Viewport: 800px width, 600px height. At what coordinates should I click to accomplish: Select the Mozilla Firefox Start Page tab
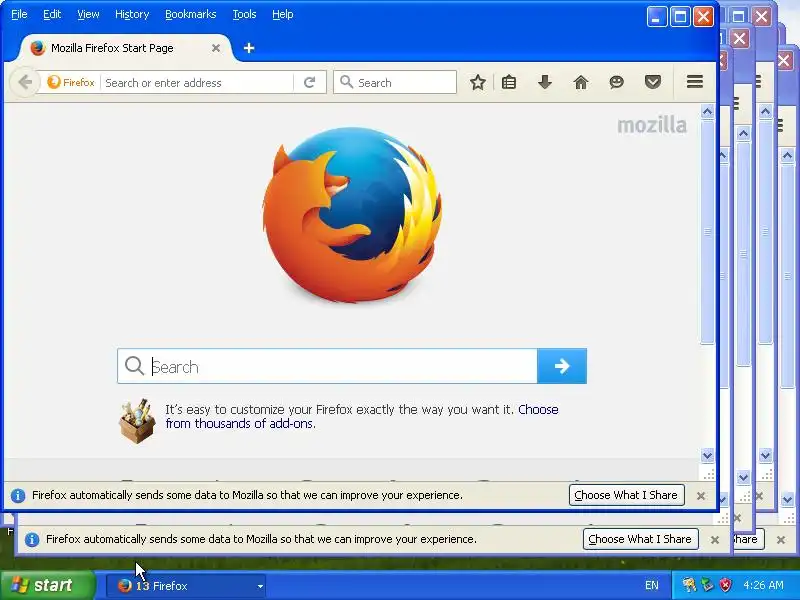click(126, 48)
